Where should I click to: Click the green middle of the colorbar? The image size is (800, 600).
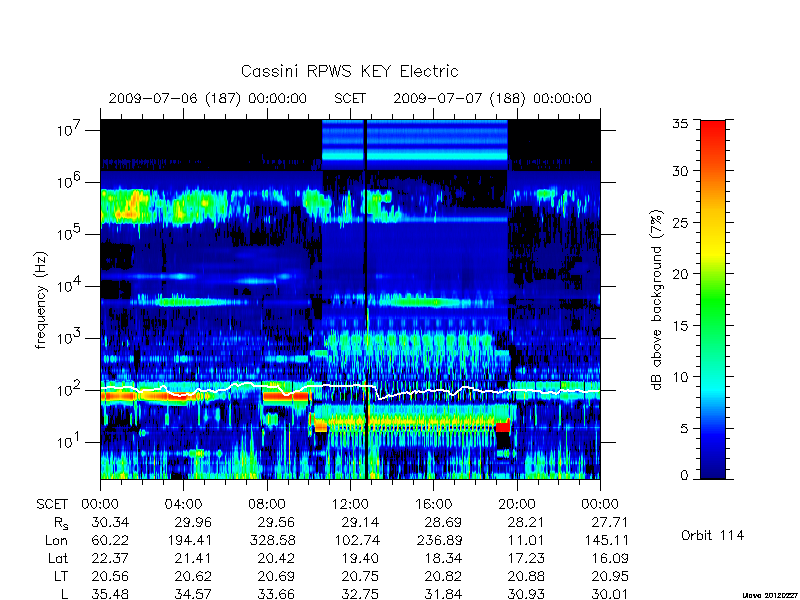[x=713, y=299]
